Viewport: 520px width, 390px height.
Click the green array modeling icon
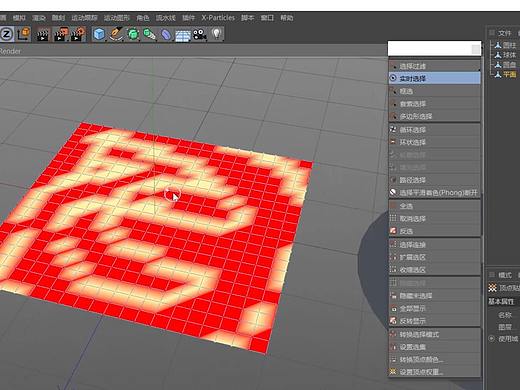(x=149, y=34)
